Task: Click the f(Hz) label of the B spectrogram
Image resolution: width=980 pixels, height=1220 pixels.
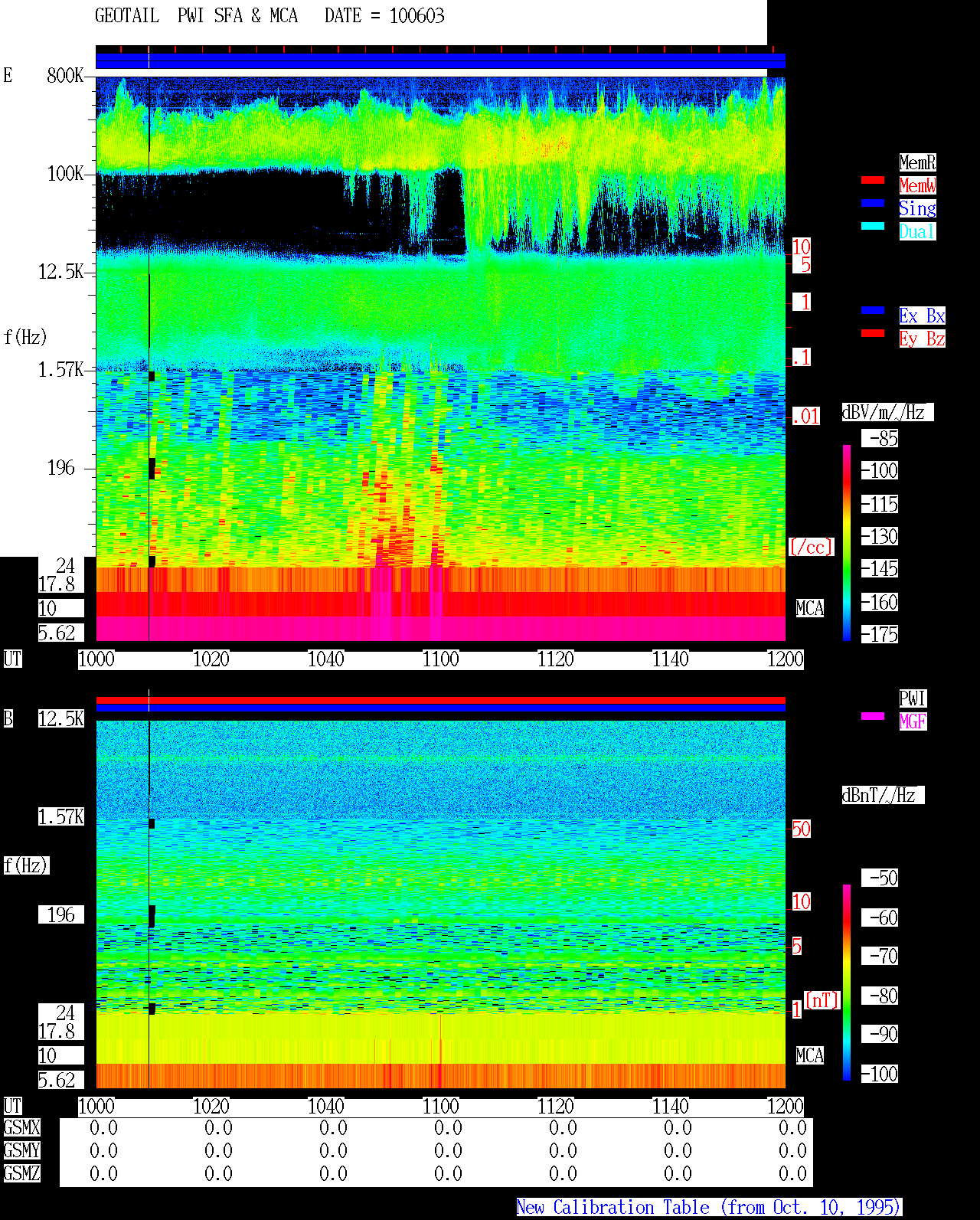Action: tap(26, 865)
